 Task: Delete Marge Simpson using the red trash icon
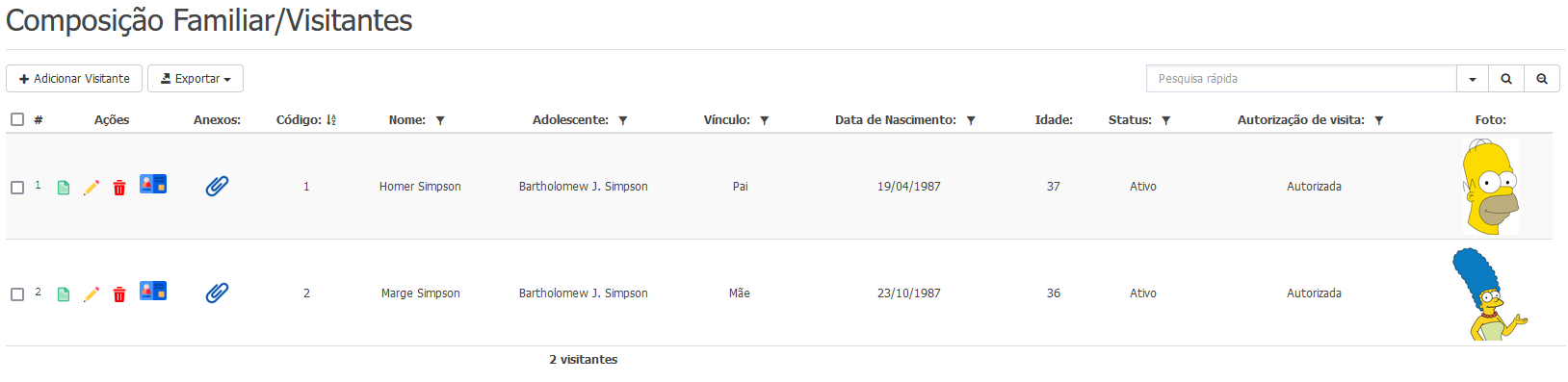[119, 294]
